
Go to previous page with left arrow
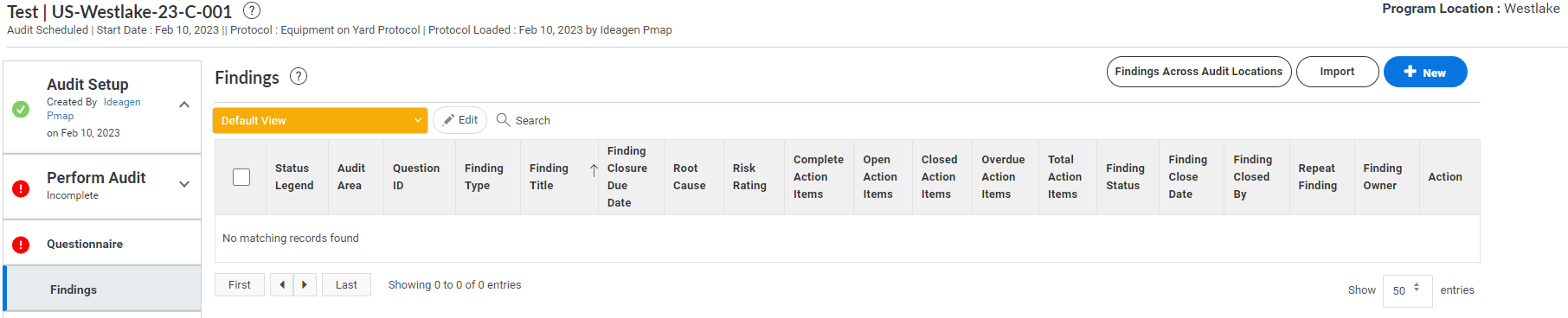tap(282, 285)
